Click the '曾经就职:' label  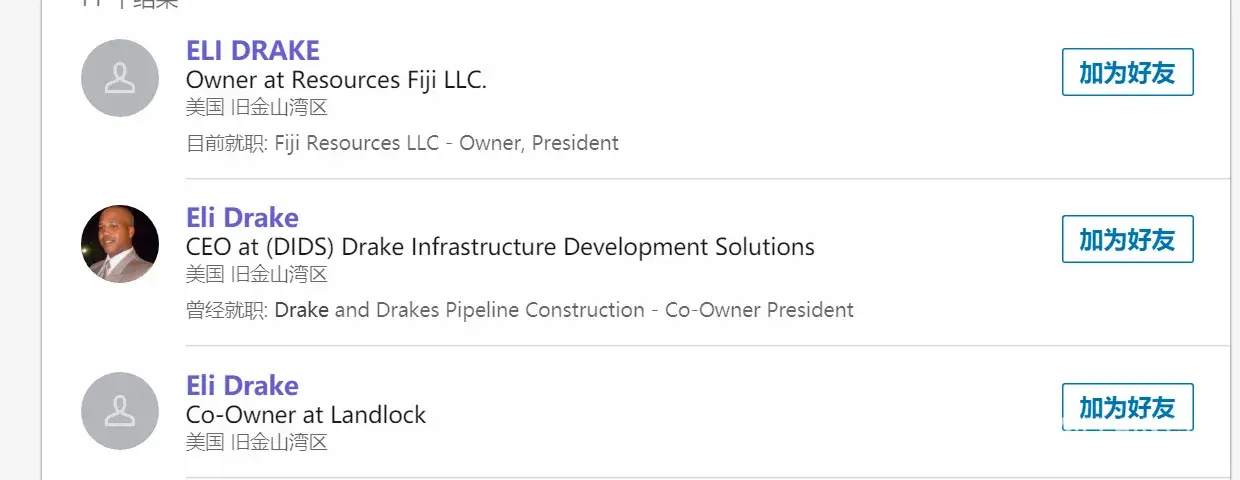tap(227, 310)
